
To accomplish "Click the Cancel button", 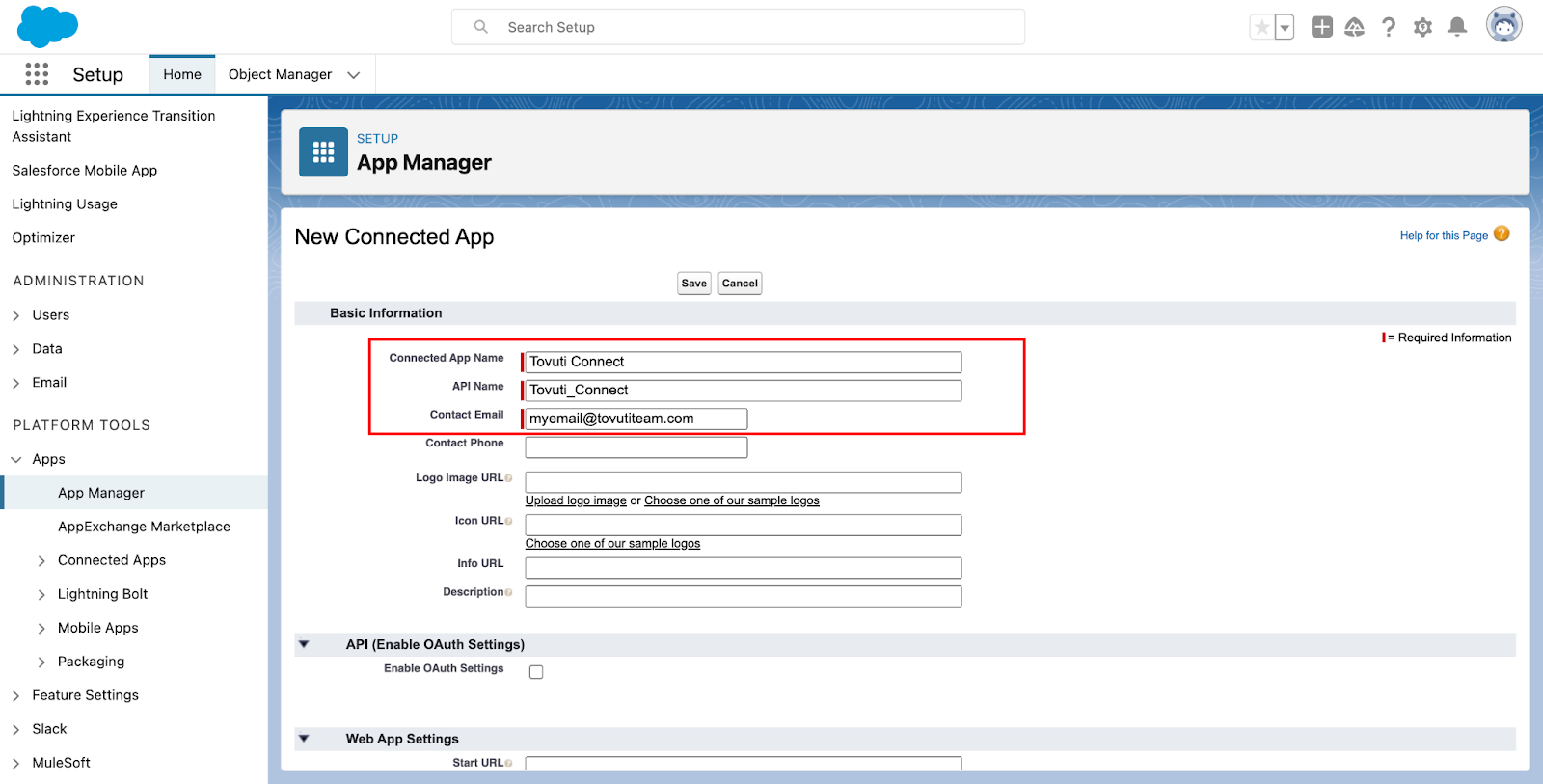I will point(740,283).
